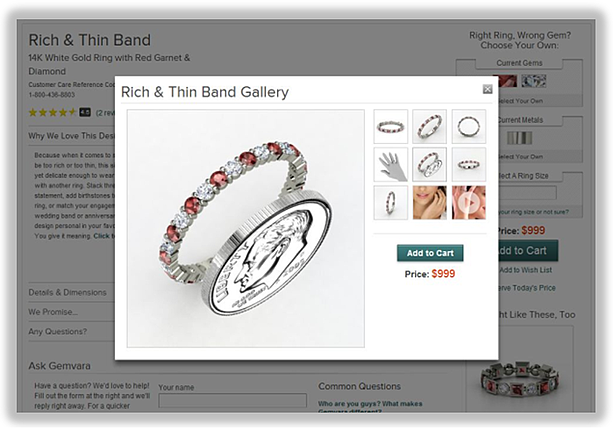Click the Your name input field
This screenshot has height=431, width=613.
233,400
